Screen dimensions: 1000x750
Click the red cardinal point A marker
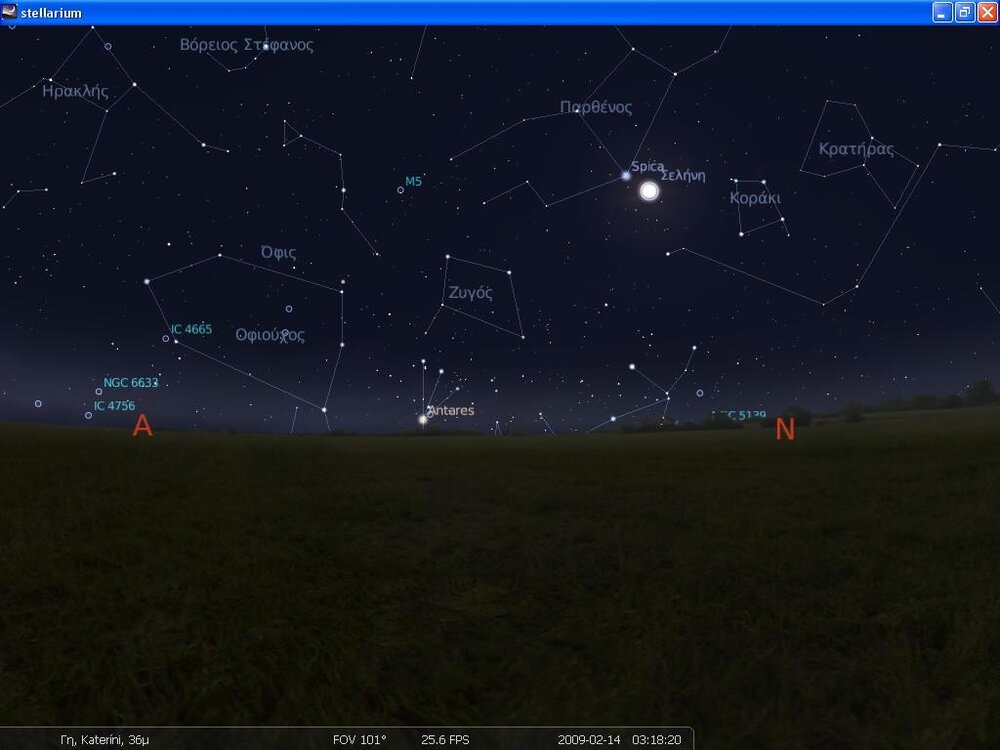click(142, 426)
